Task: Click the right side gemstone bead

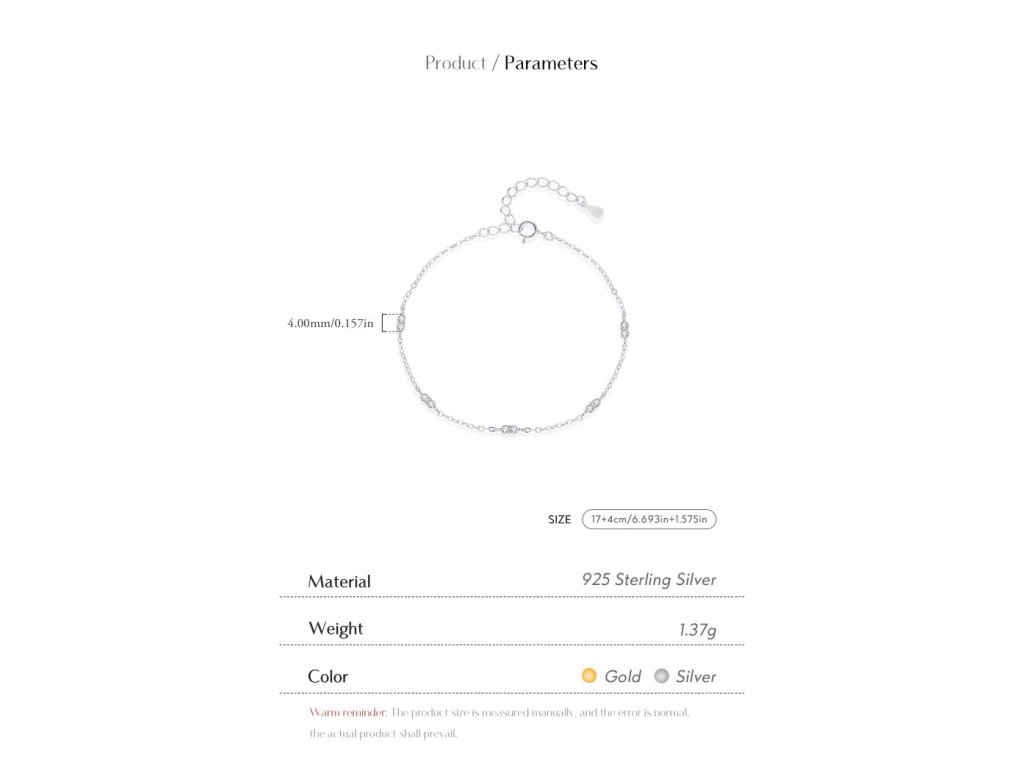Action: pyautogui.click(x=625, y=328)
